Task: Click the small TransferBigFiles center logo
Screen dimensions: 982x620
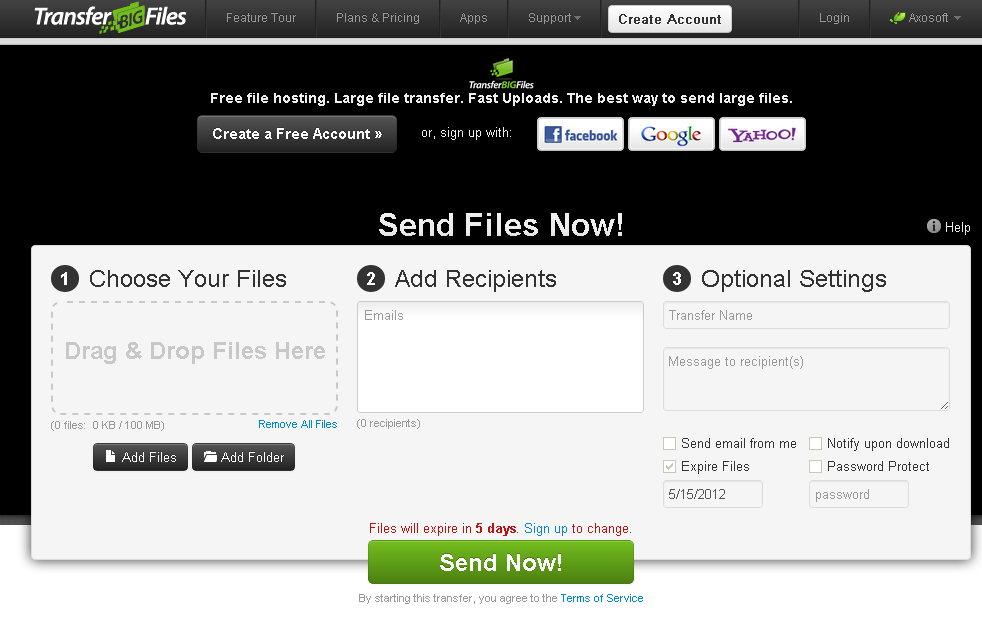Action: coord(501,75)
